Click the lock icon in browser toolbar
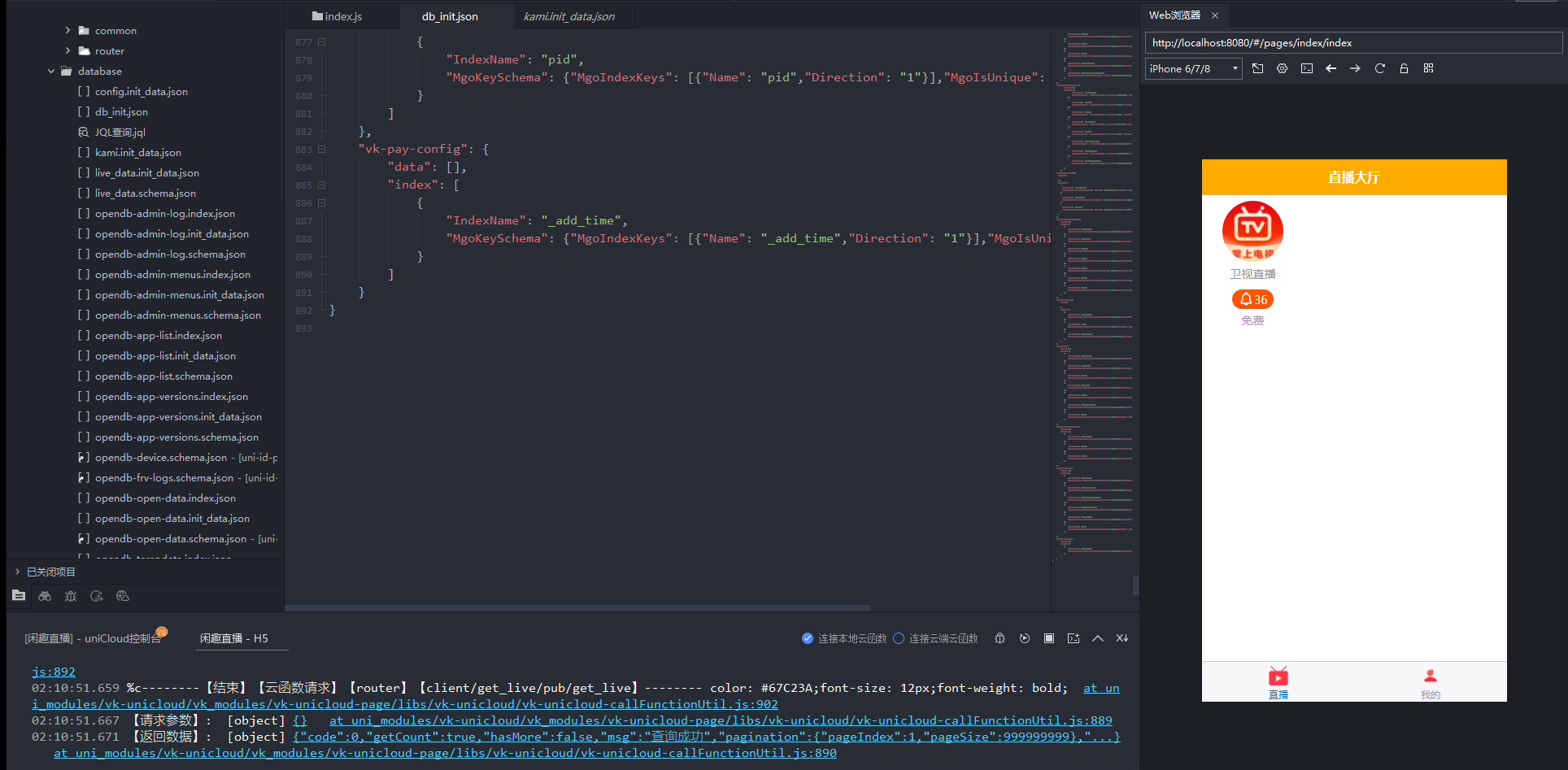 pyautogui.click(x=1404, y=68)
